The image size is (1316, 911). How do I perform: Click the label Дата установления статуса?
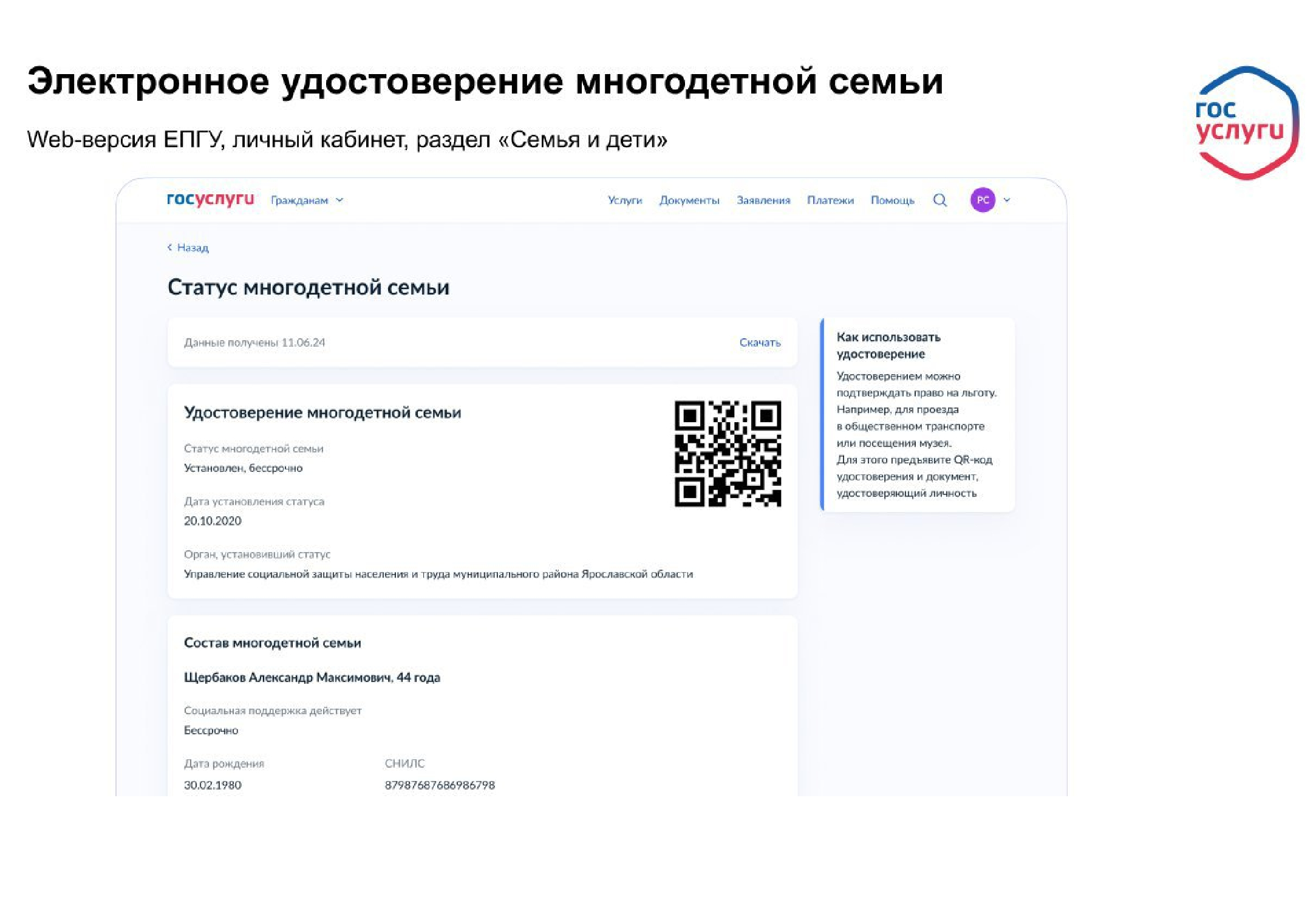[254, 502]
